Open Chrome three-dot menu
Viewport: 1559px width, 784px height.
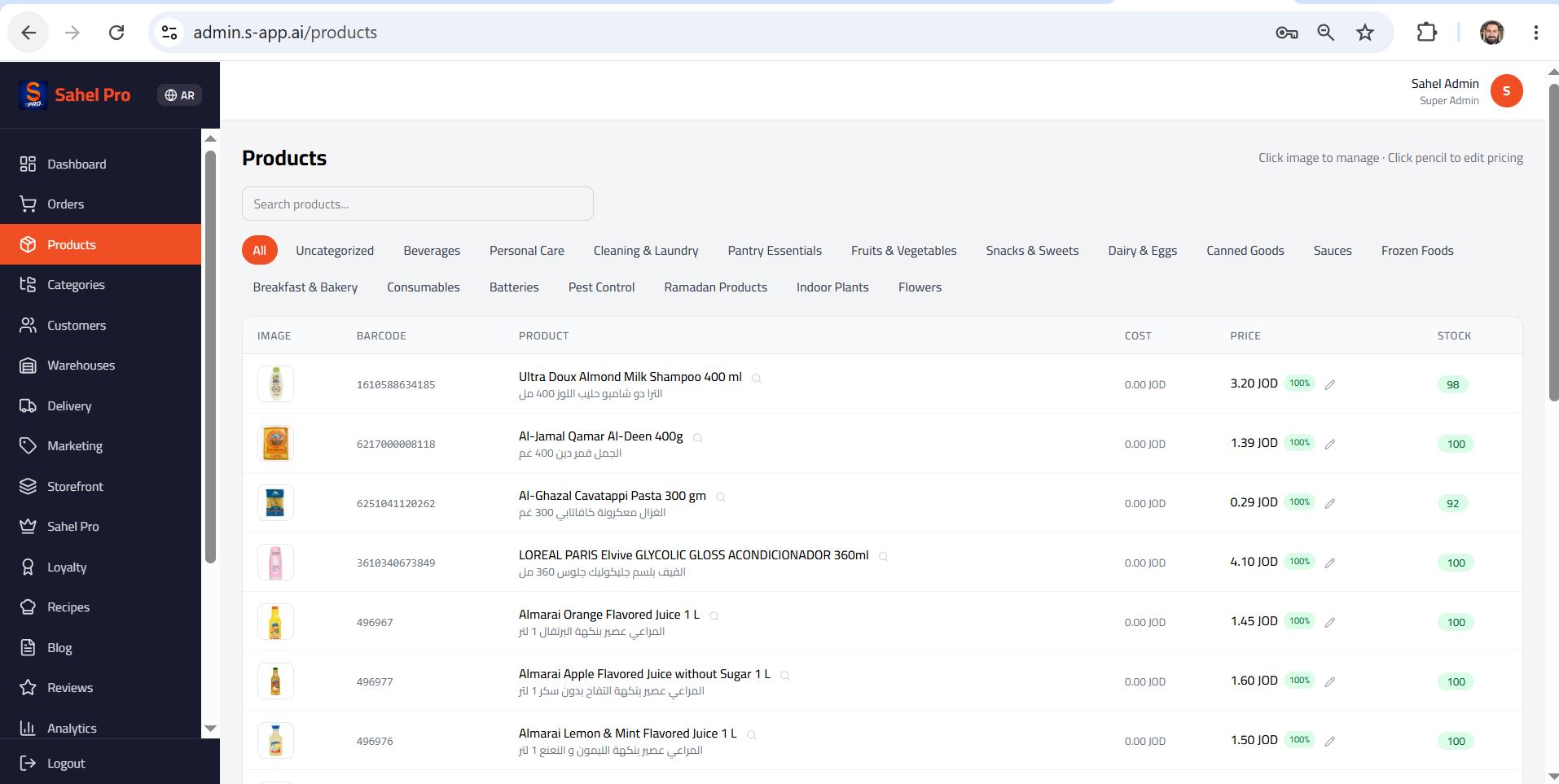(1536, 33)
